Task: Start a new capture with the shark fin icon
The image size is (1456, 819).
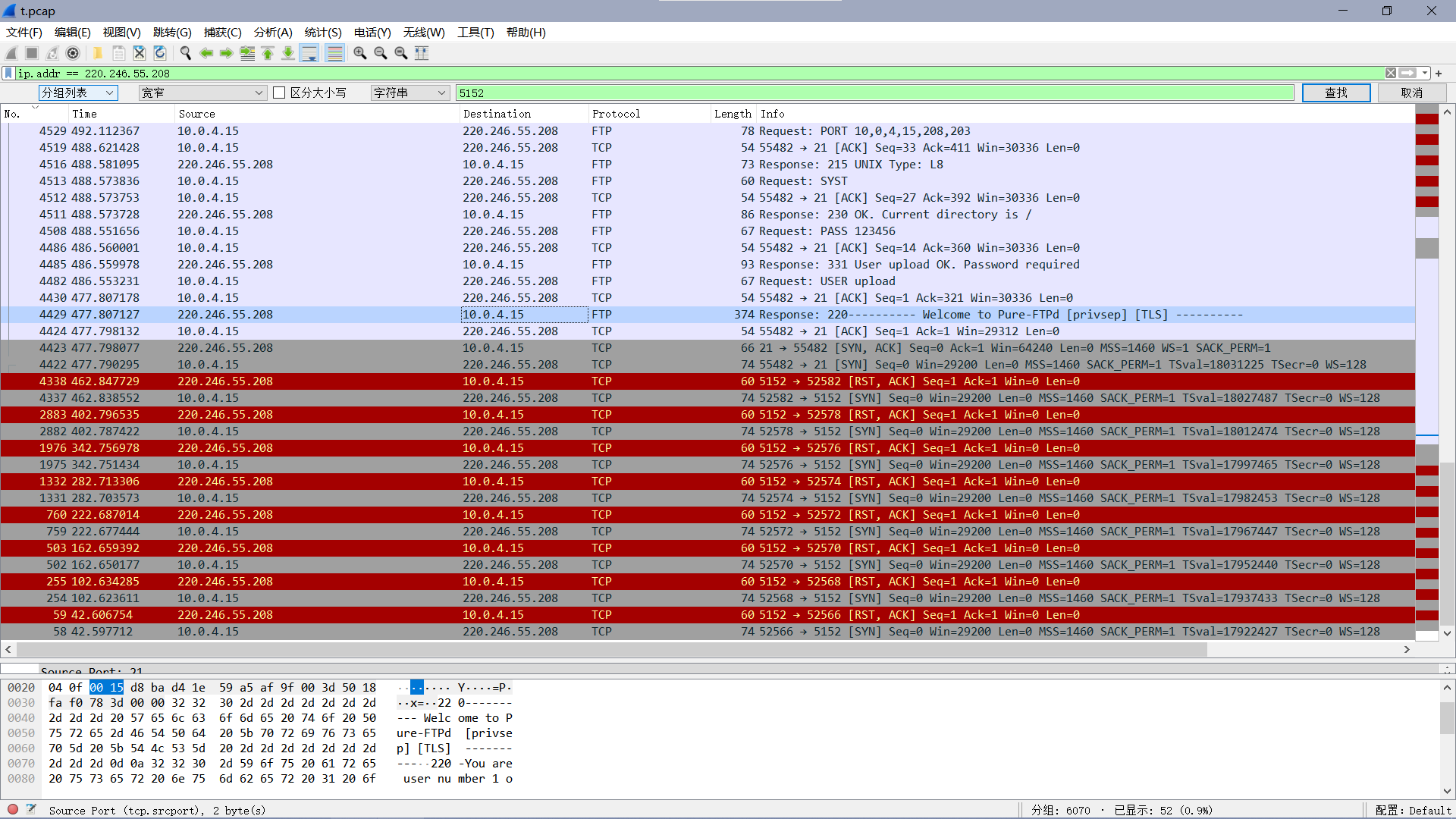Action: pyautogui.click(x=11, y=53)
